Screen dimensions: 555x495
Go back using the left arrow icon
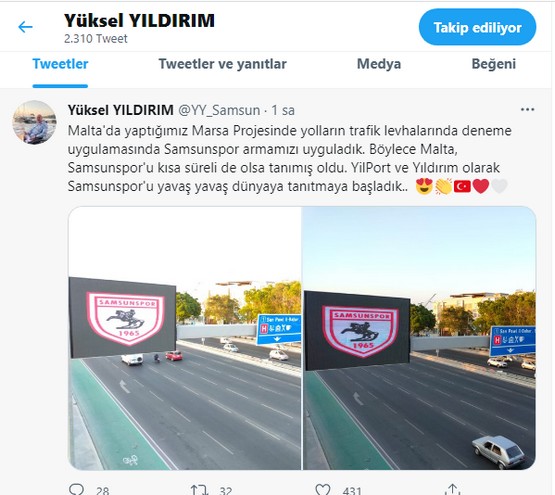[x=25, y=27]
